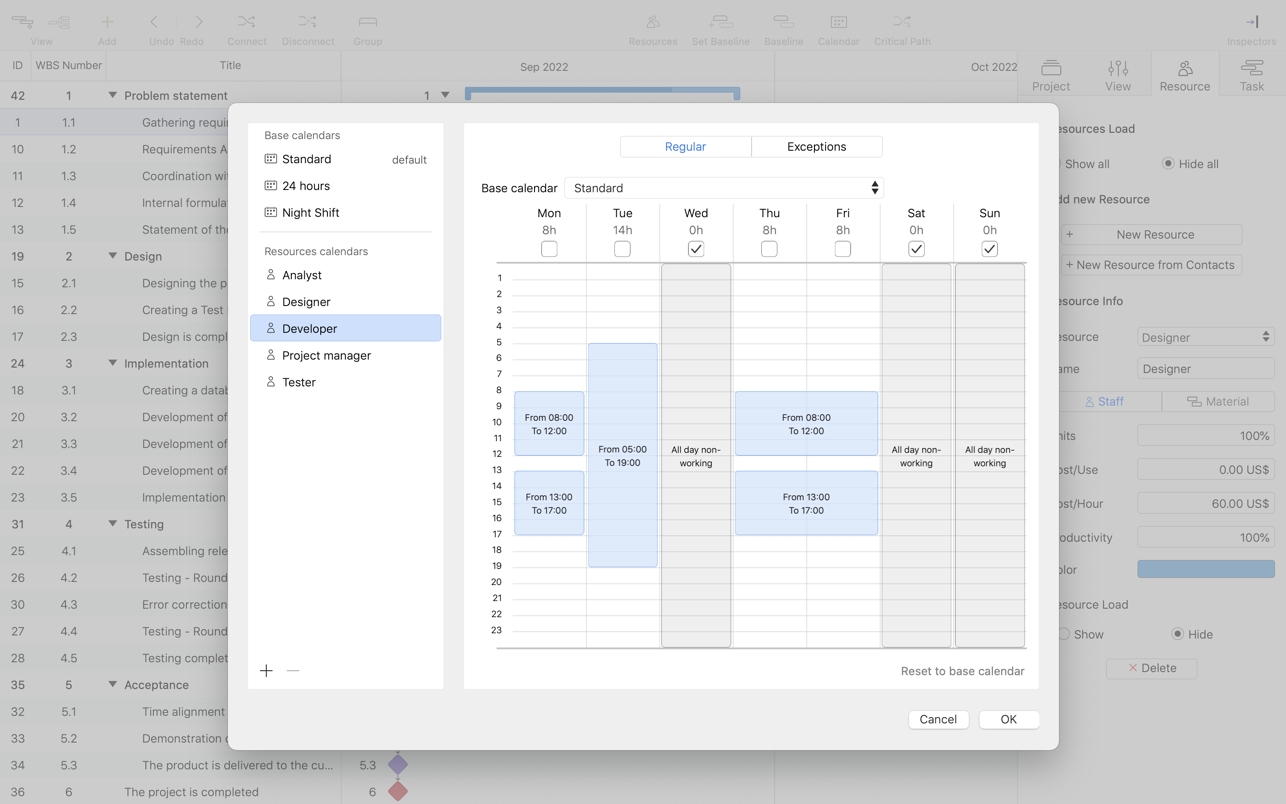Viewport: 1286px width, 804px height.
Task: Check the Tue non-working checkbox
Action: pos(622,249)
